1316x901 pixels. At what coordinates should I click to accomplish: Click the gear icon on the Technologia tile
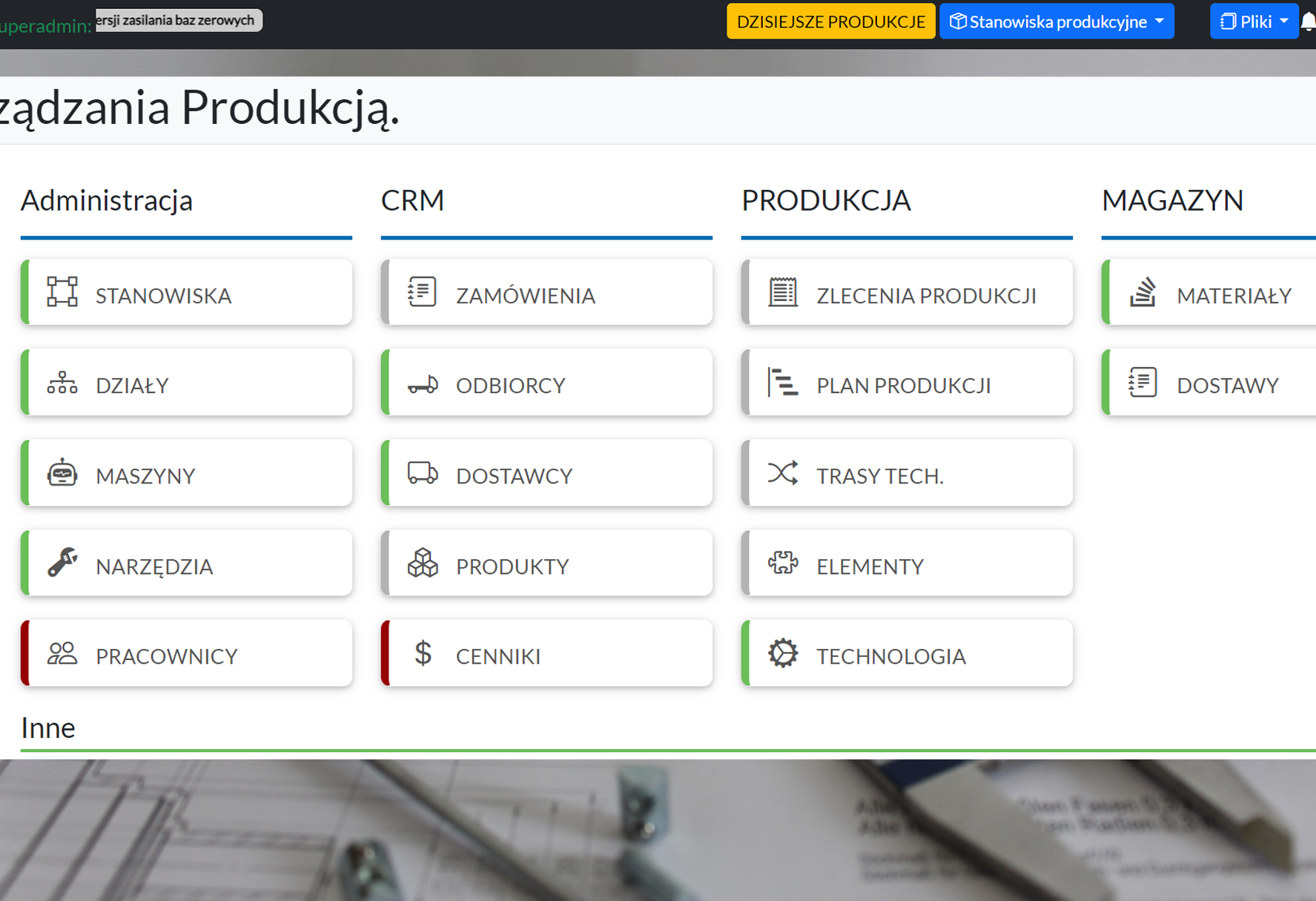coord(783,653)
